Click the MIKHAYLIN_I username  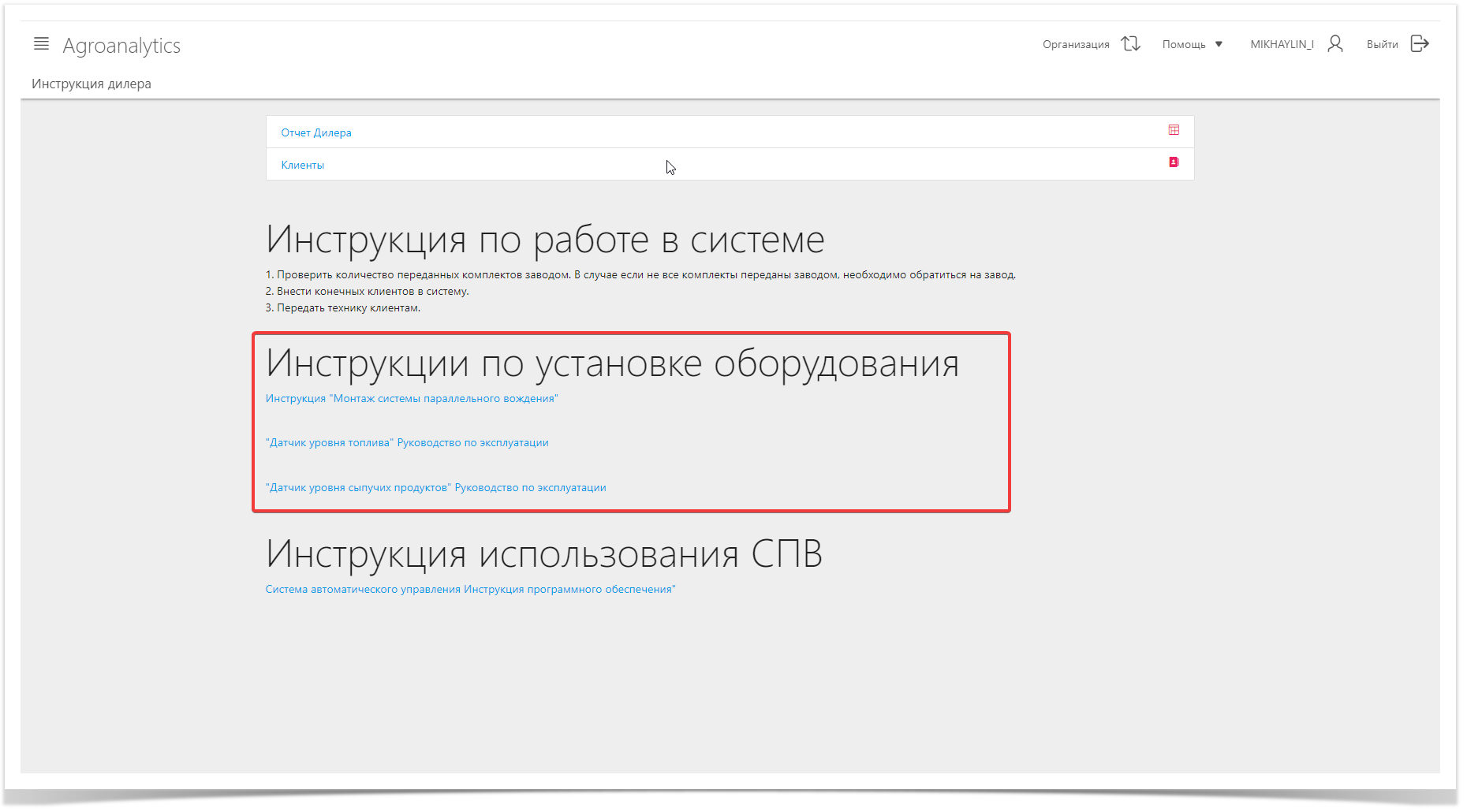1281,45
